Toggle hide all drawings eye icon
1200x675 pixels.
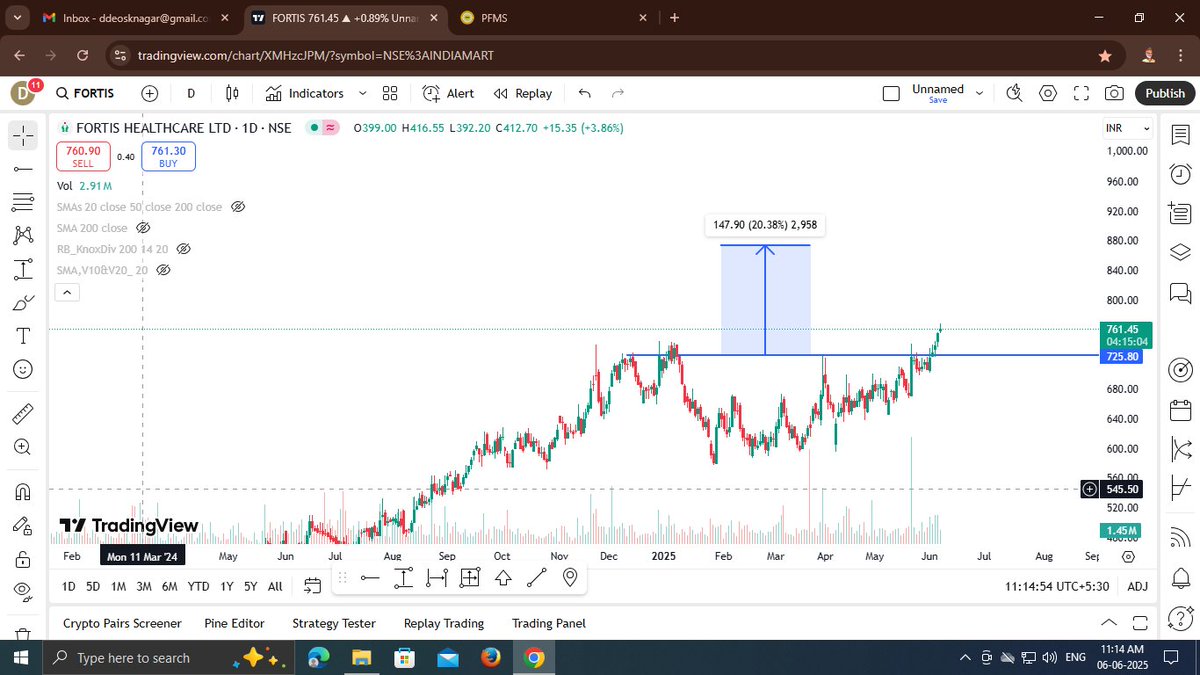(x=23, y=592)
